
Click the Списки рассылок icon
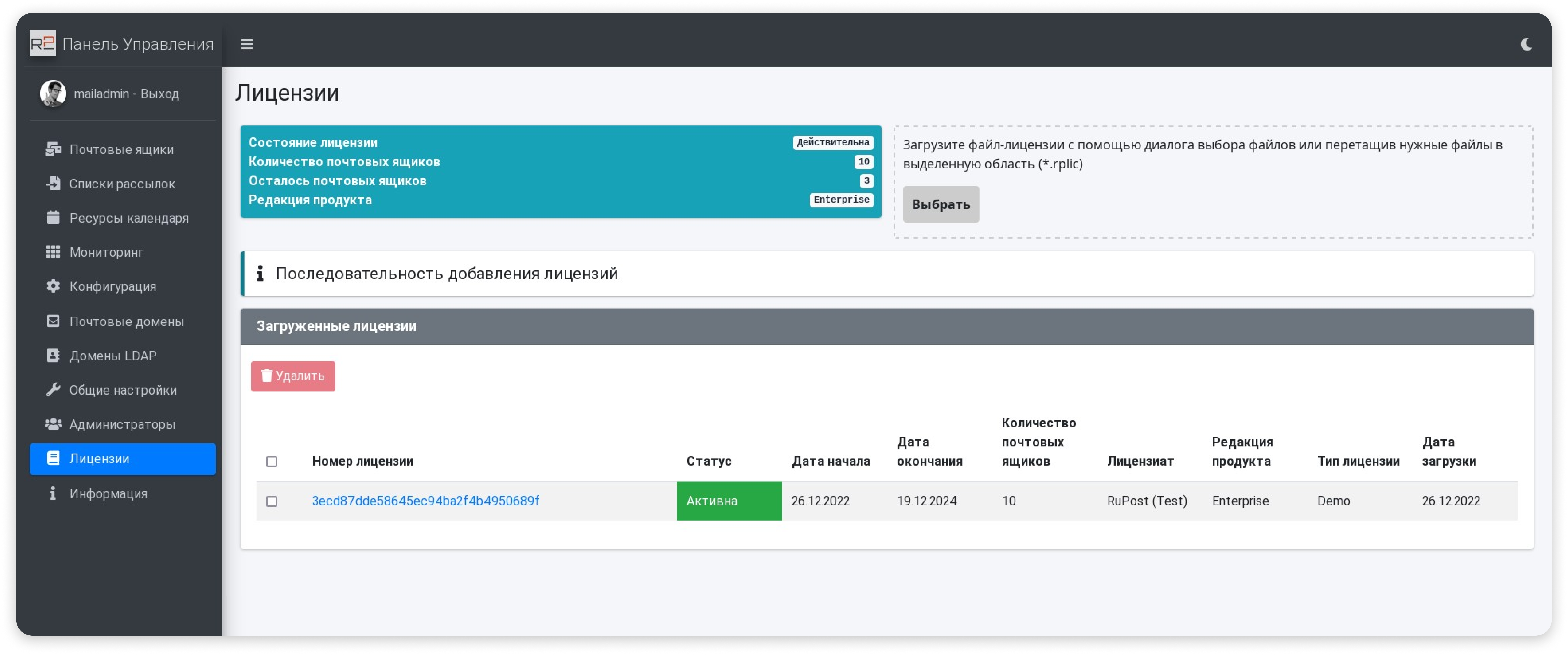pos(54,183)
